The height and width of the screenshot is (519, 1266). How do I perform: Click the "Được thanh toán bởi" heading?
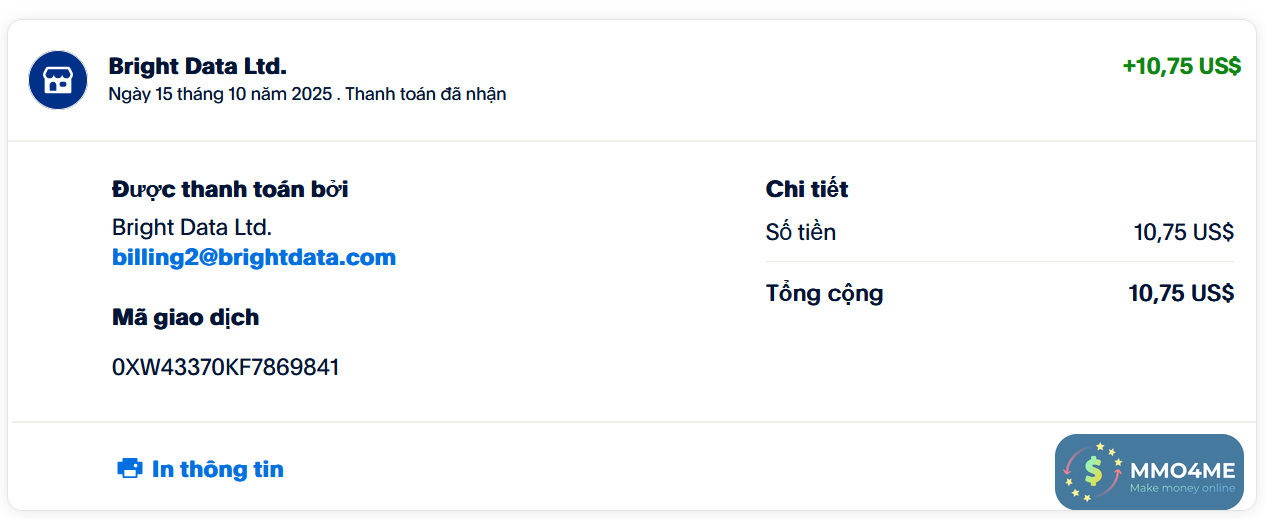point(230,189)
